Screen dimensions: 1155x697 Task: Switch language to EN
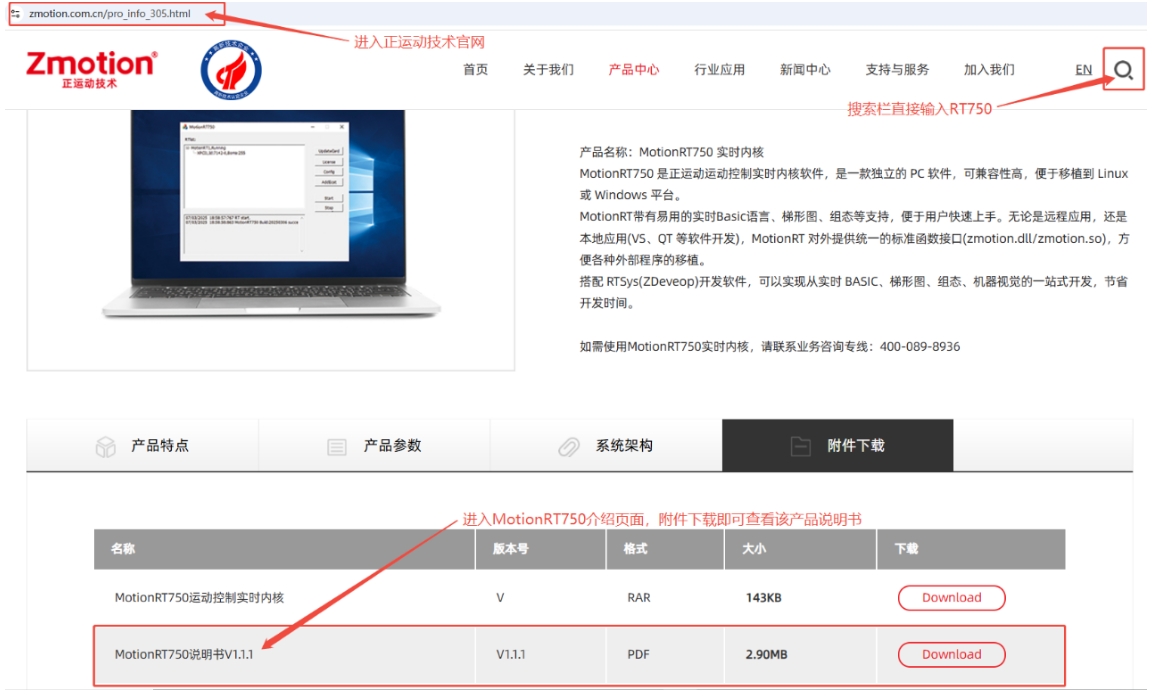point(1083,69)
